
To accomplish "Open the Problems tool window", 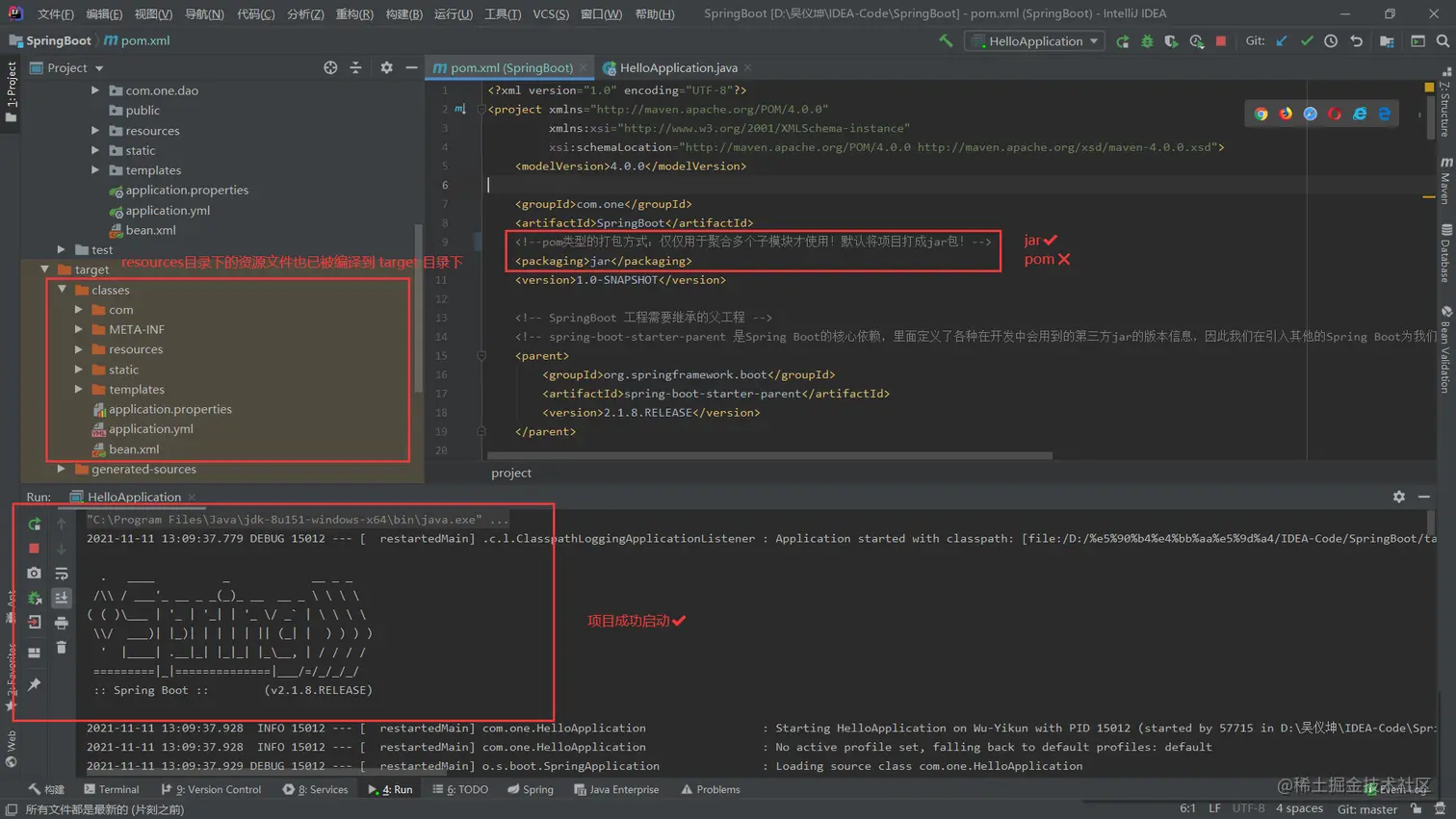I will [x=711, y=789].
